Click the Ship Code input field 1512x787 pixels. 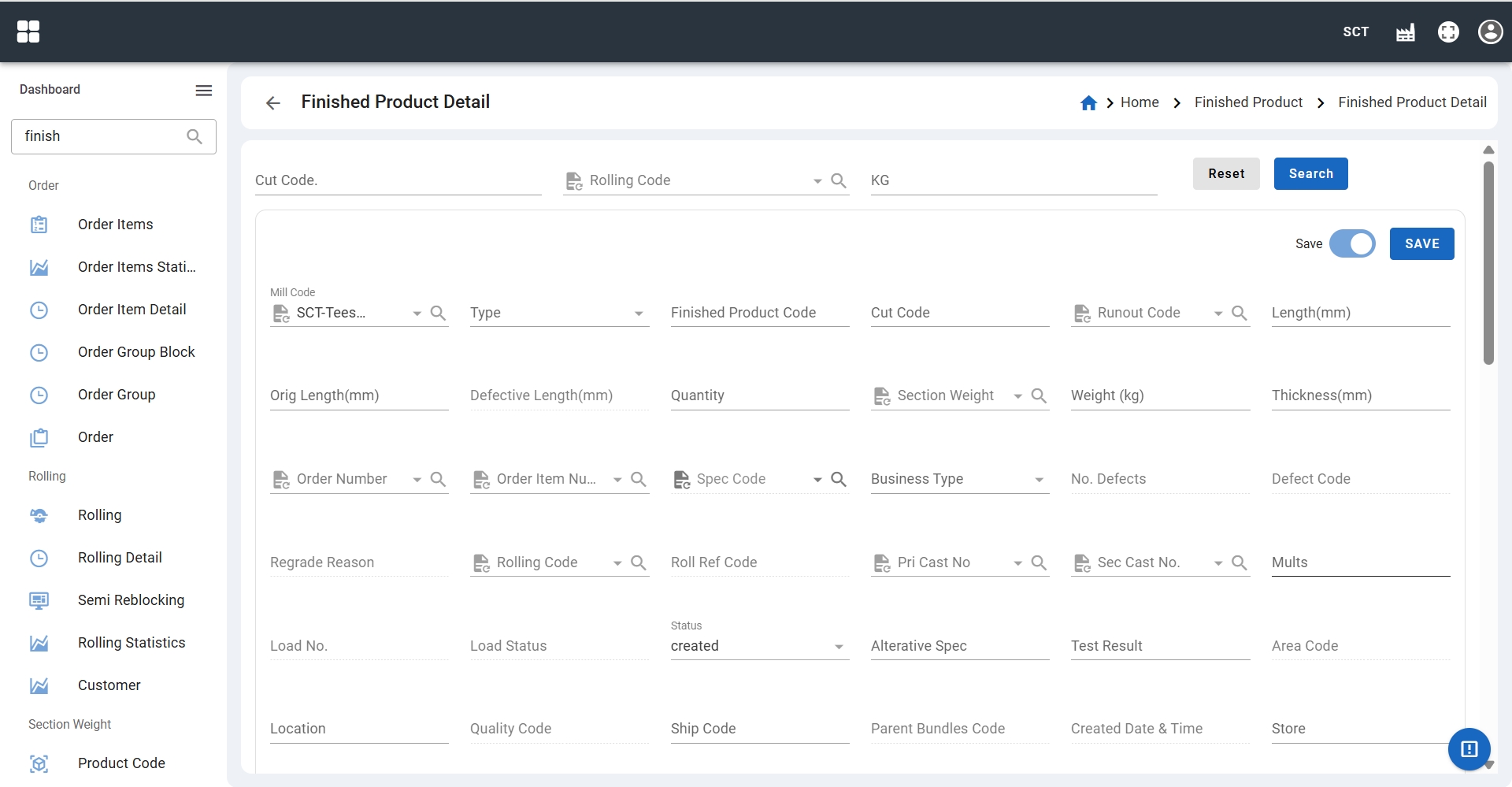[760, 729]
